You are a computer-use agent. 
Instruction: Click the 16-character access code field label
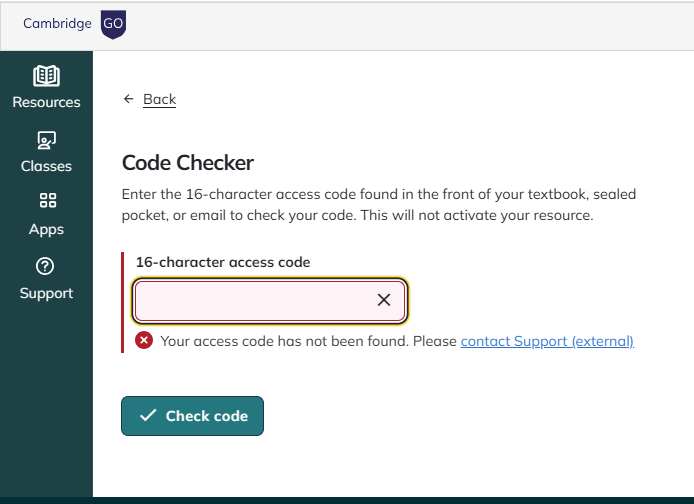(x=223, y=262)
